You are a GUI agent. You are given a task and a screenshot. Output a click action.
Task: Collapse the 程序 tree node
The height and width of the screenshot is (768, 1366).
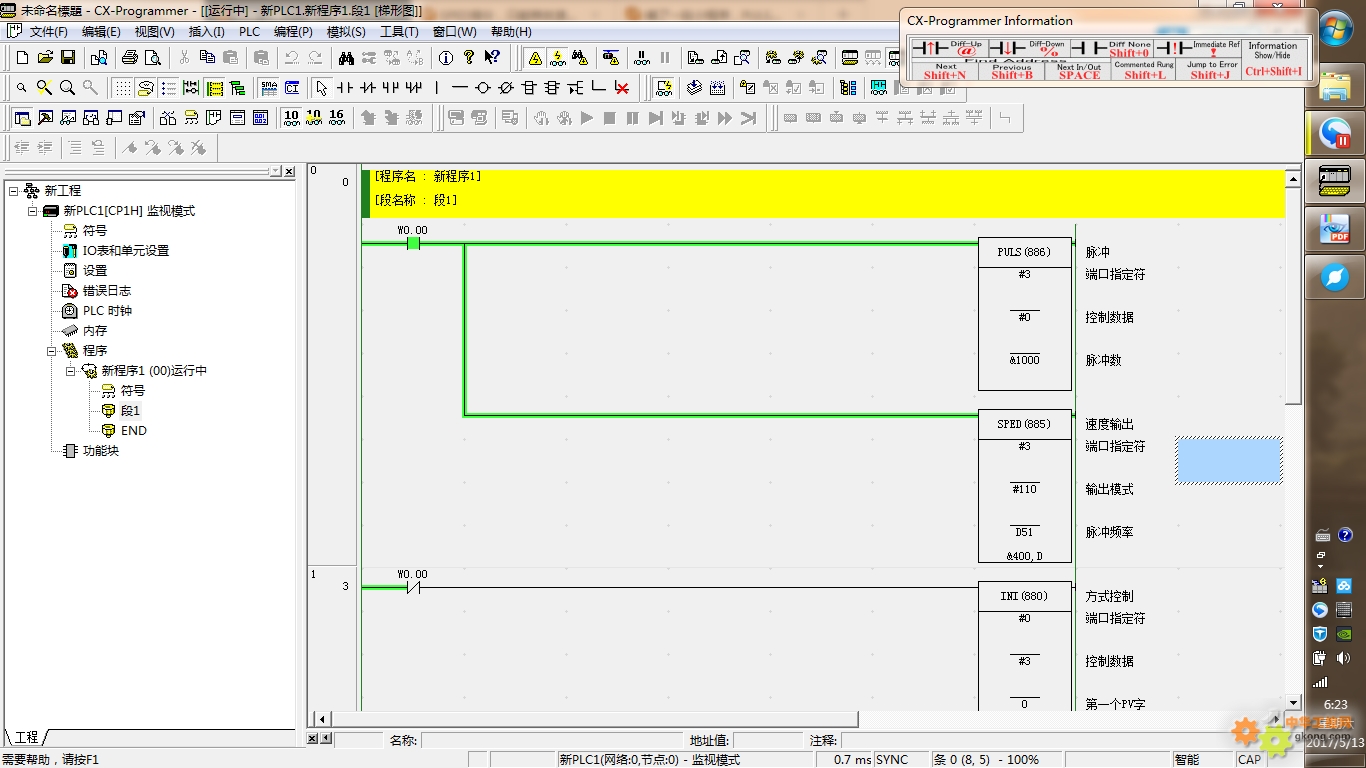tap(51, 351)
